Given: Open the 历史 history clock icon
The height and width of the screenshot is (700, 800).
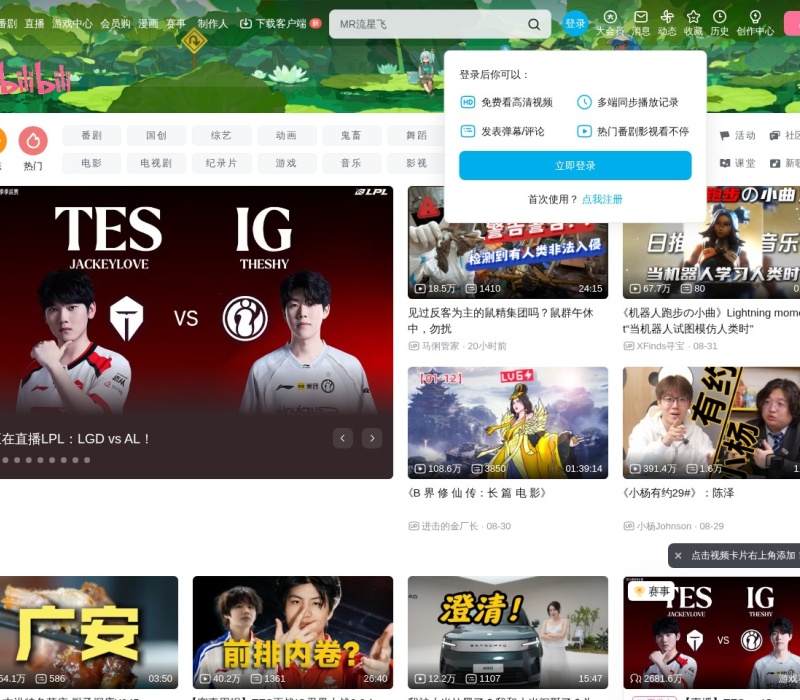Looking at the screenshot, I should [719, 23].
